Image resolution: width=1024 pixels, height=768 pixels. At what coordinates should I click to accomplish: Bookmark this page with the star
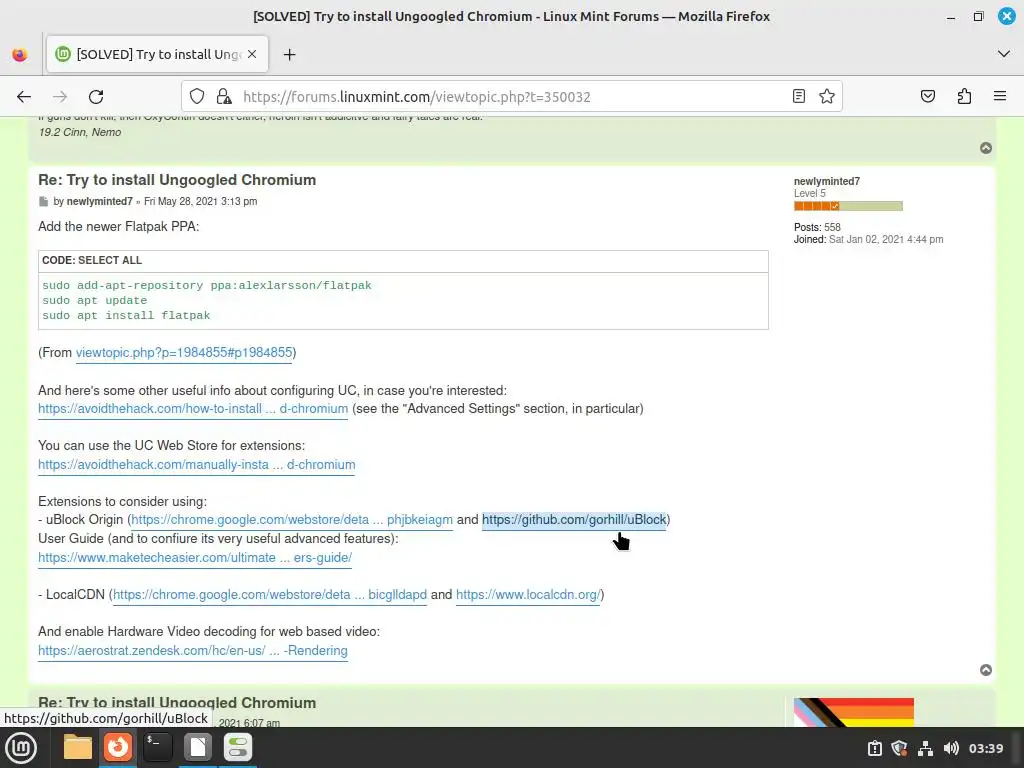click(827, 96)
